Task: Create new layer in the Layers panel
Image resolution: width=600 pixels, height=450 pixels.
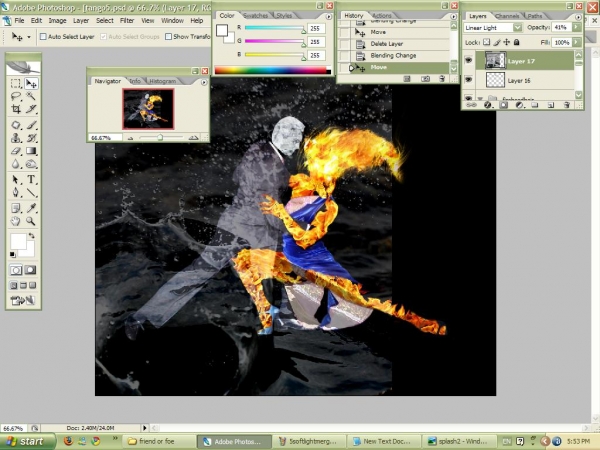Action: click(x=551, y=105)
